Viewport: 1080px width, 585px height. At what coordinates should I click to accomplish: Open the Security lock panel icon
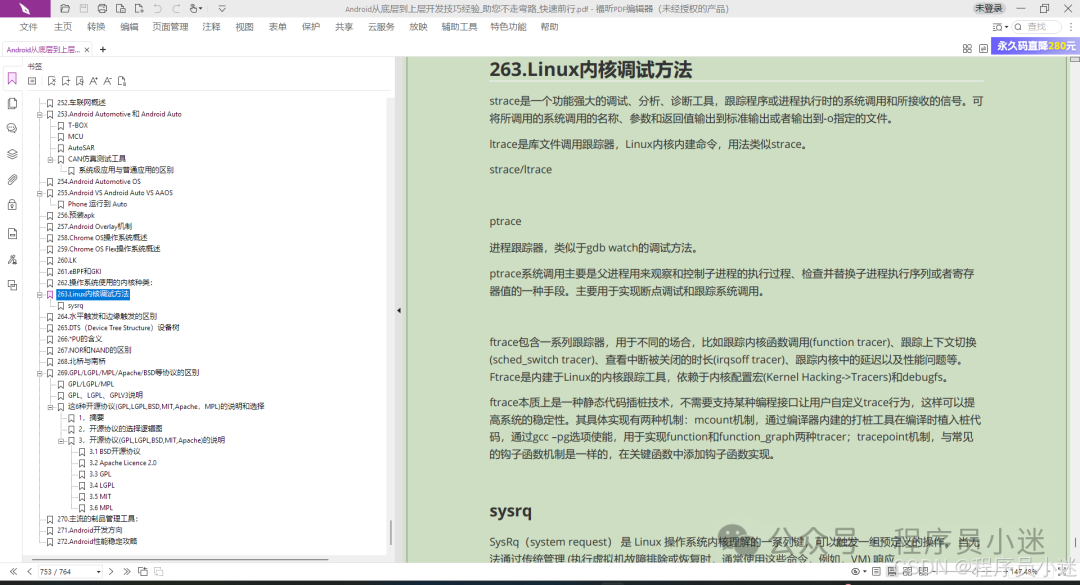tap(12, 205)
